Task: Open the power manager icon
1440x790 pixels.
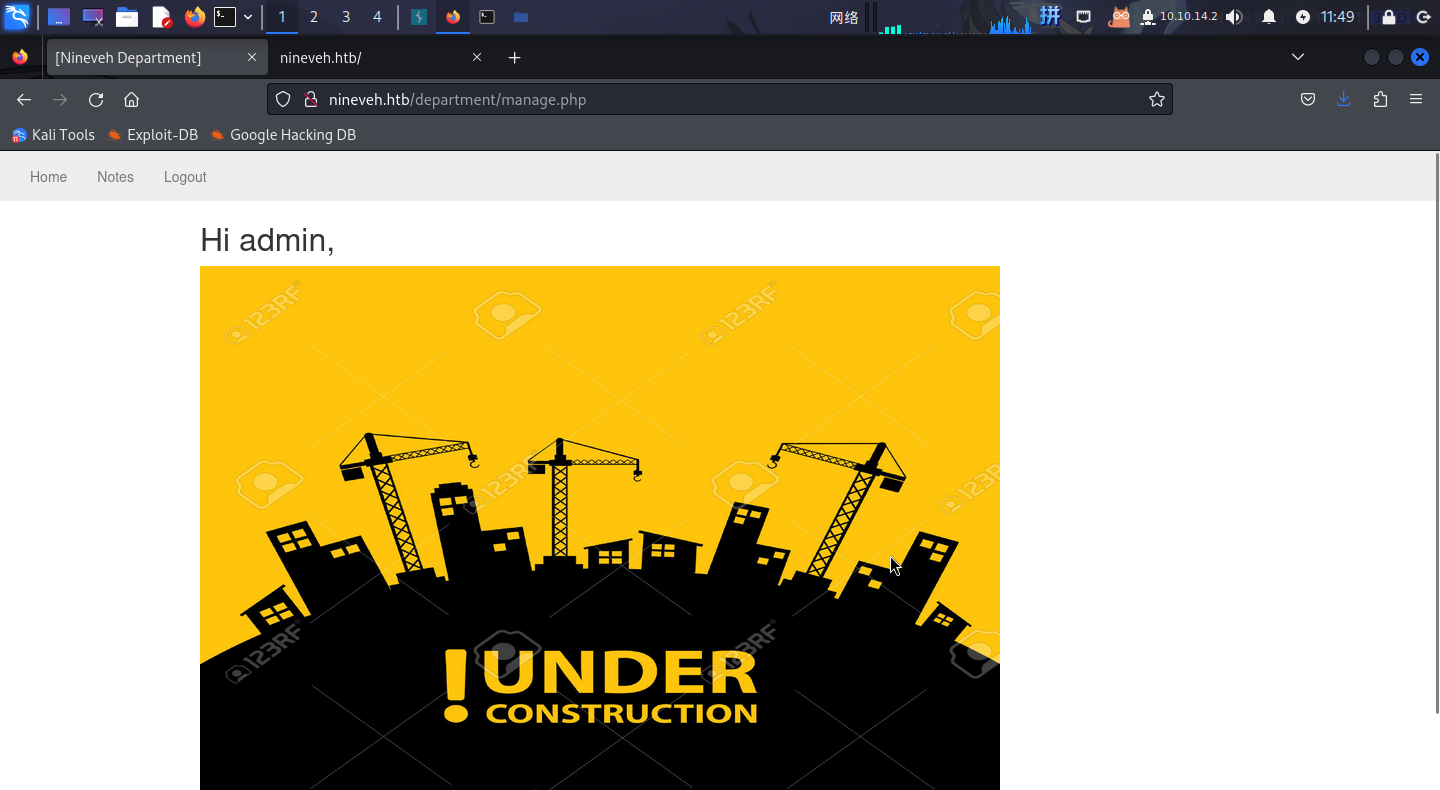Action: click(1303, 17)
